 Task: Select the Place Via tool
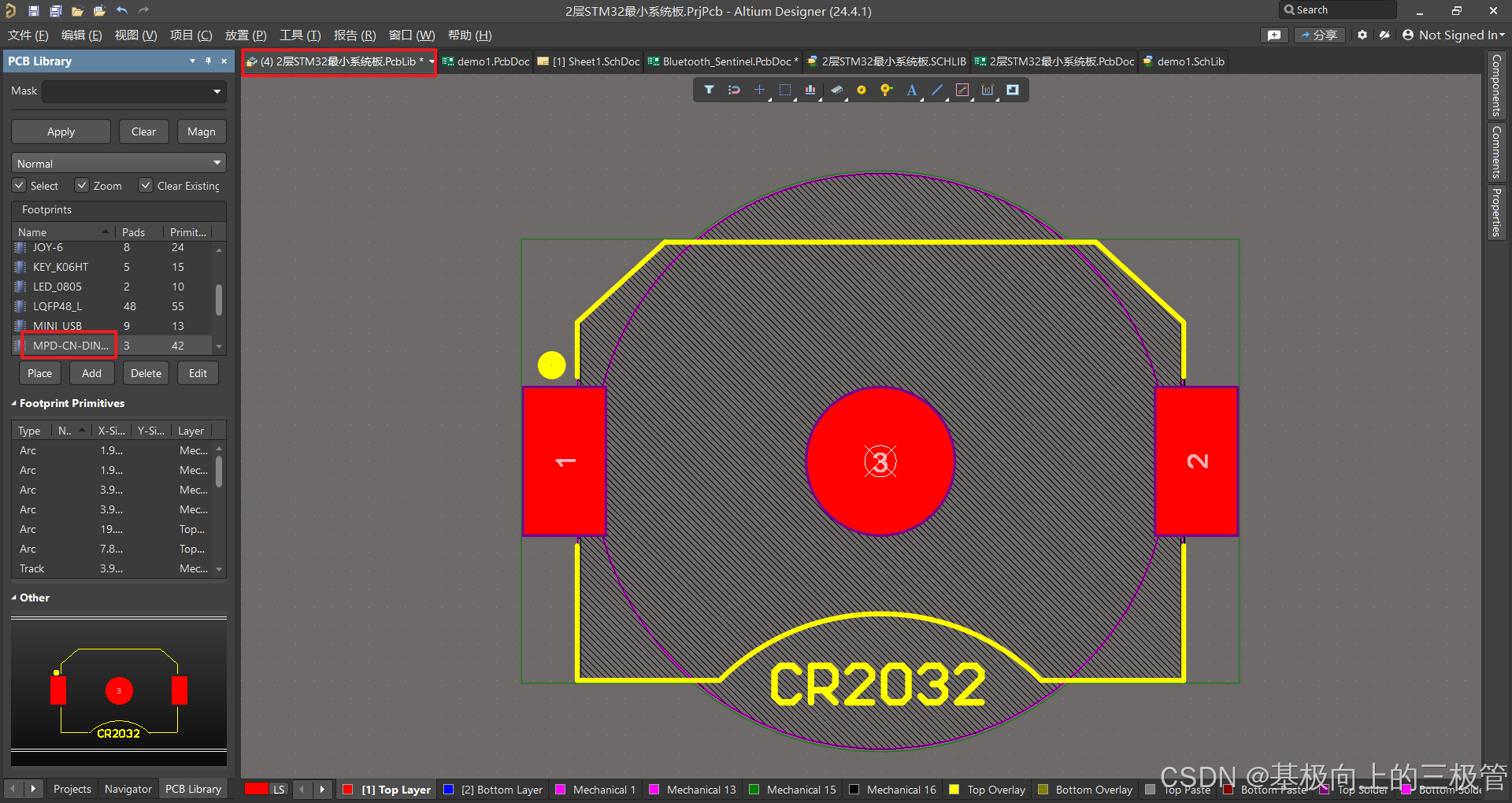pos(887,90)
